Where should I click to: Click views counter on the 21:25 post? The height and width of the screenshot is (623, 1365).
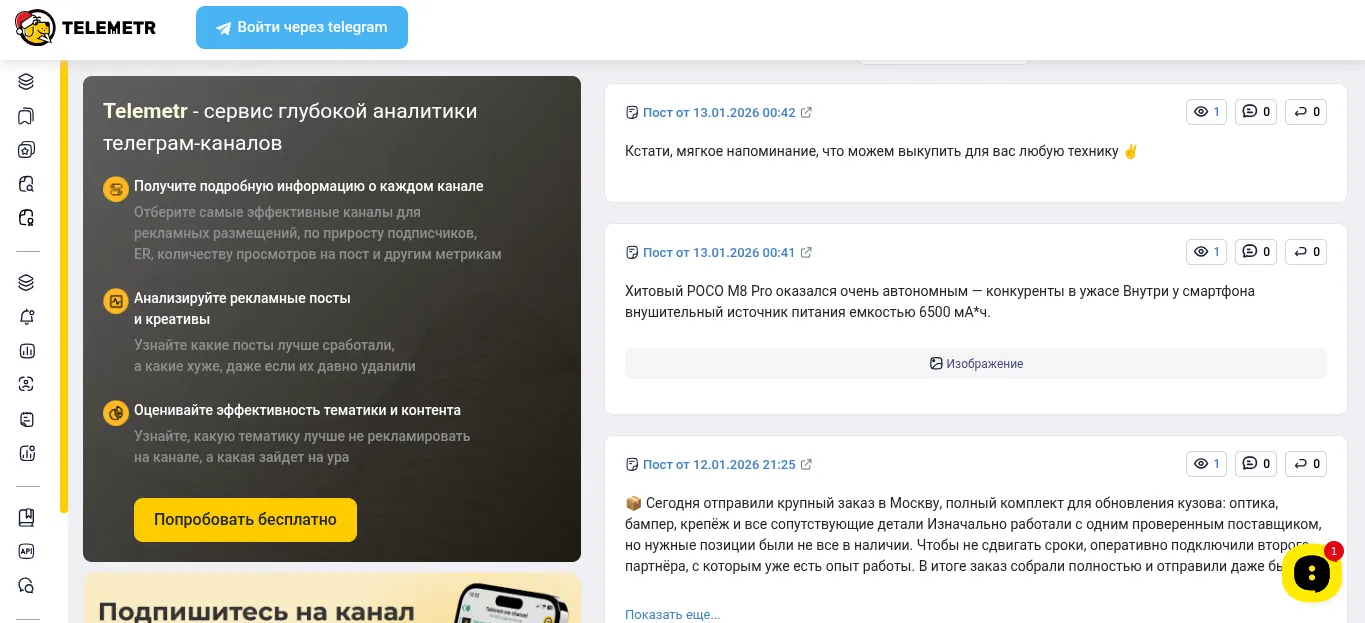click(1206, 464)
